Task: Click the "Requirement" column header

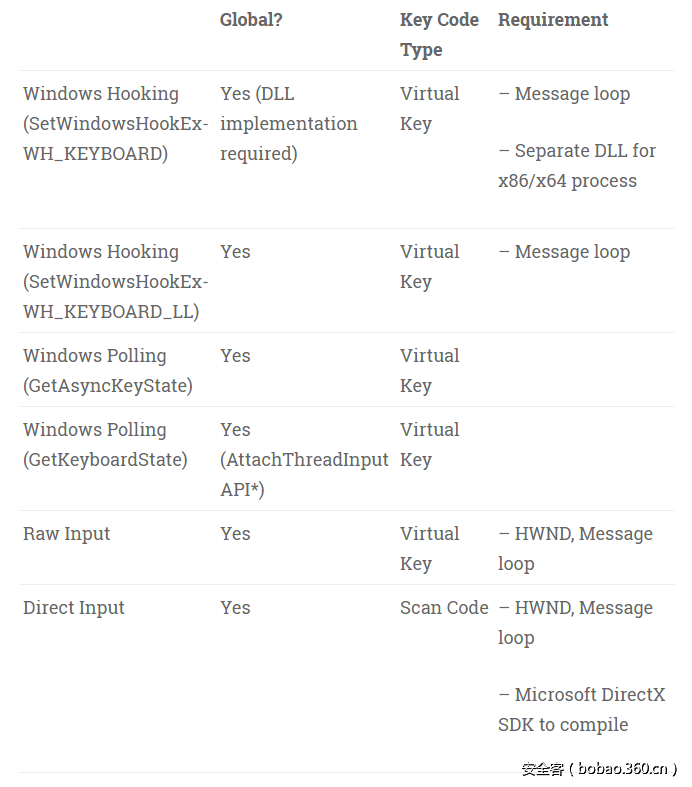Action: point(553,20)
